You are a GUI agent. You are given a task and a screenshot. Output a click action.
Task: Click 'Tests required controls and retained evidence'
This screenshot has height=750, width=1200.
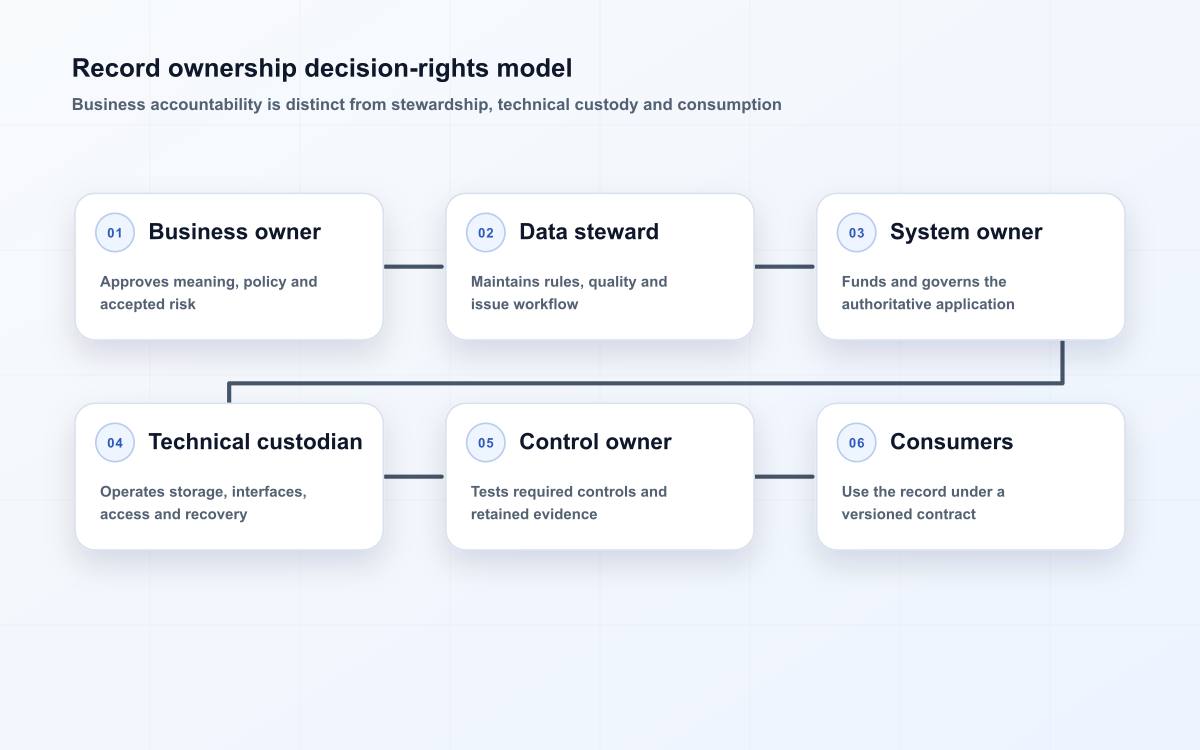point(569,503)
